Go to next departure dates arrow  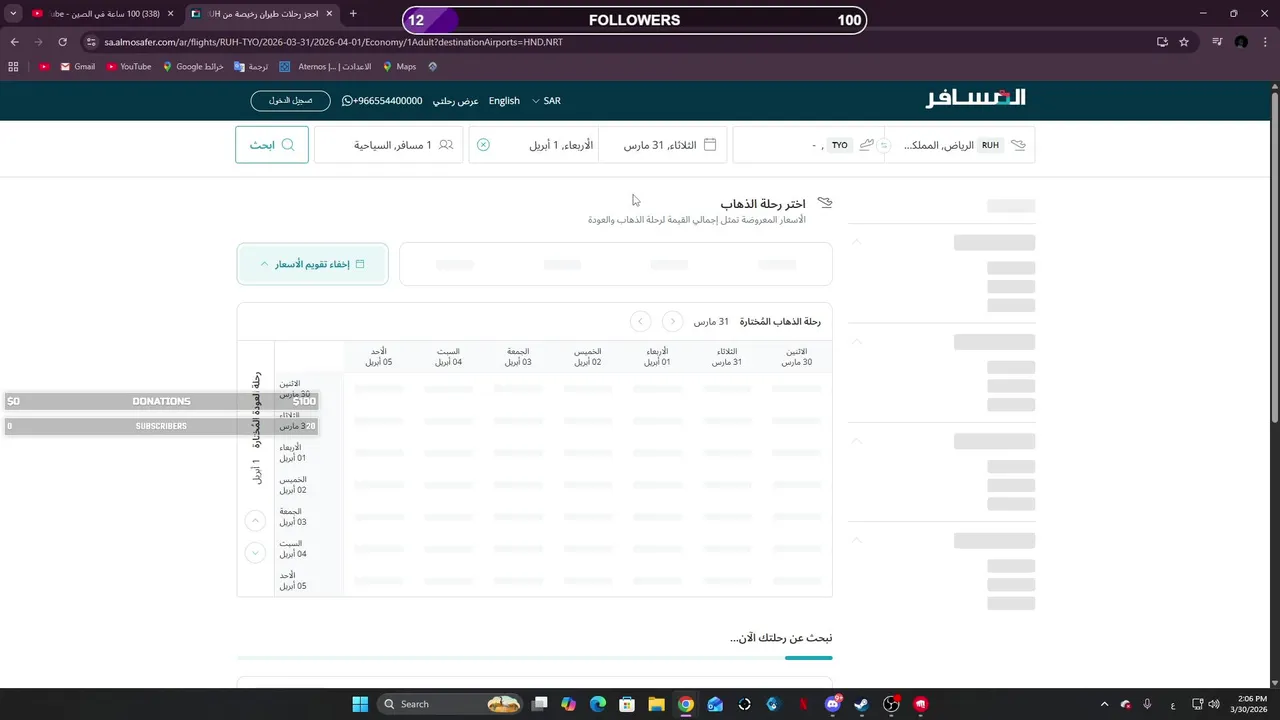pos(641,321)
